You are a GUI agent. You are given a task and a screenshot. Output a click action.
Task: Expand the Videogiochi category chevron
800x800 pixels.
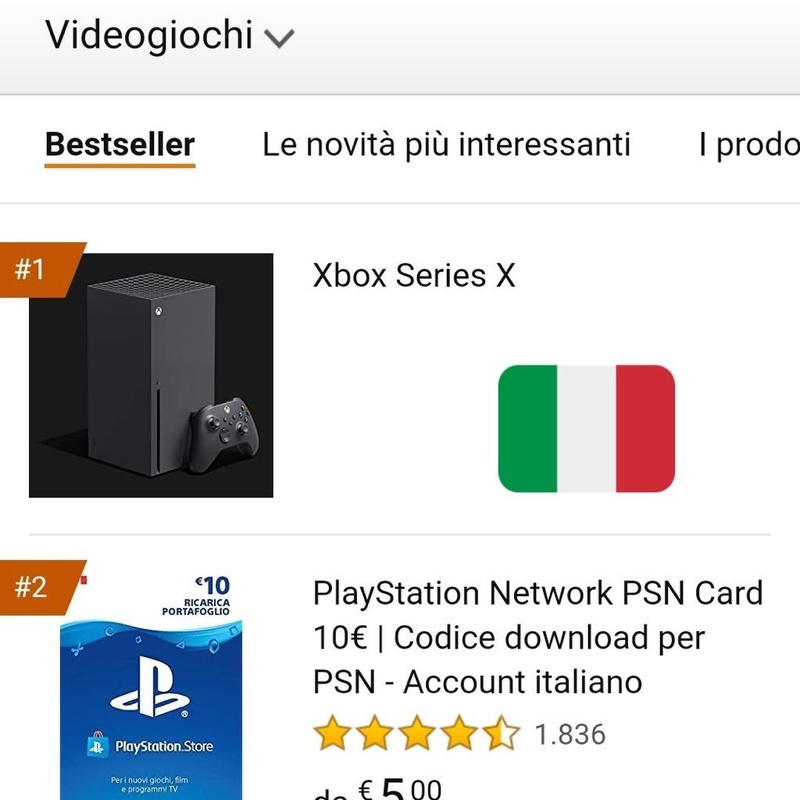(x=279, y=38)
